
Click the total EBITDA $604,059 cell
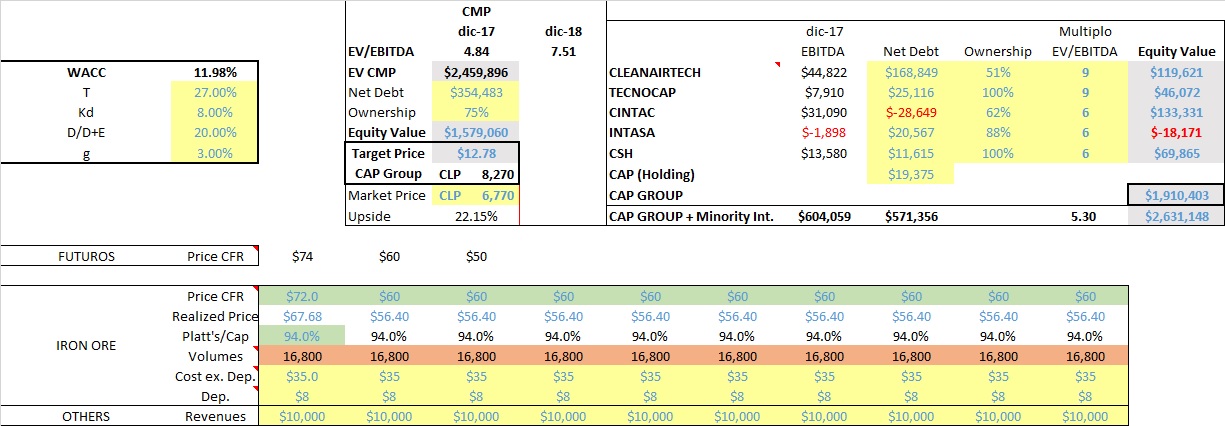coord(824,217)
